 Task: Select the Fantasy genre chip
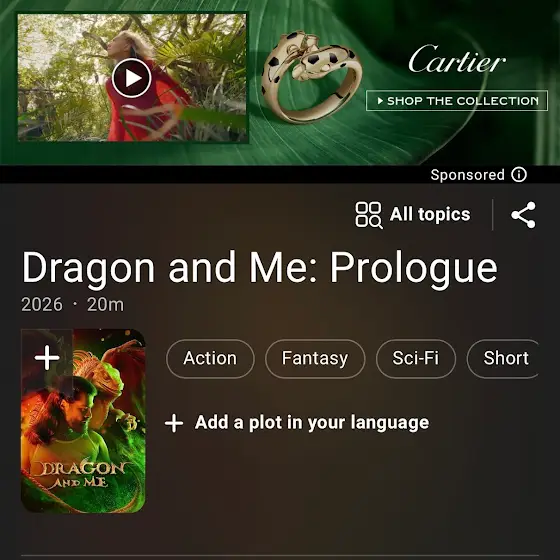315,359
